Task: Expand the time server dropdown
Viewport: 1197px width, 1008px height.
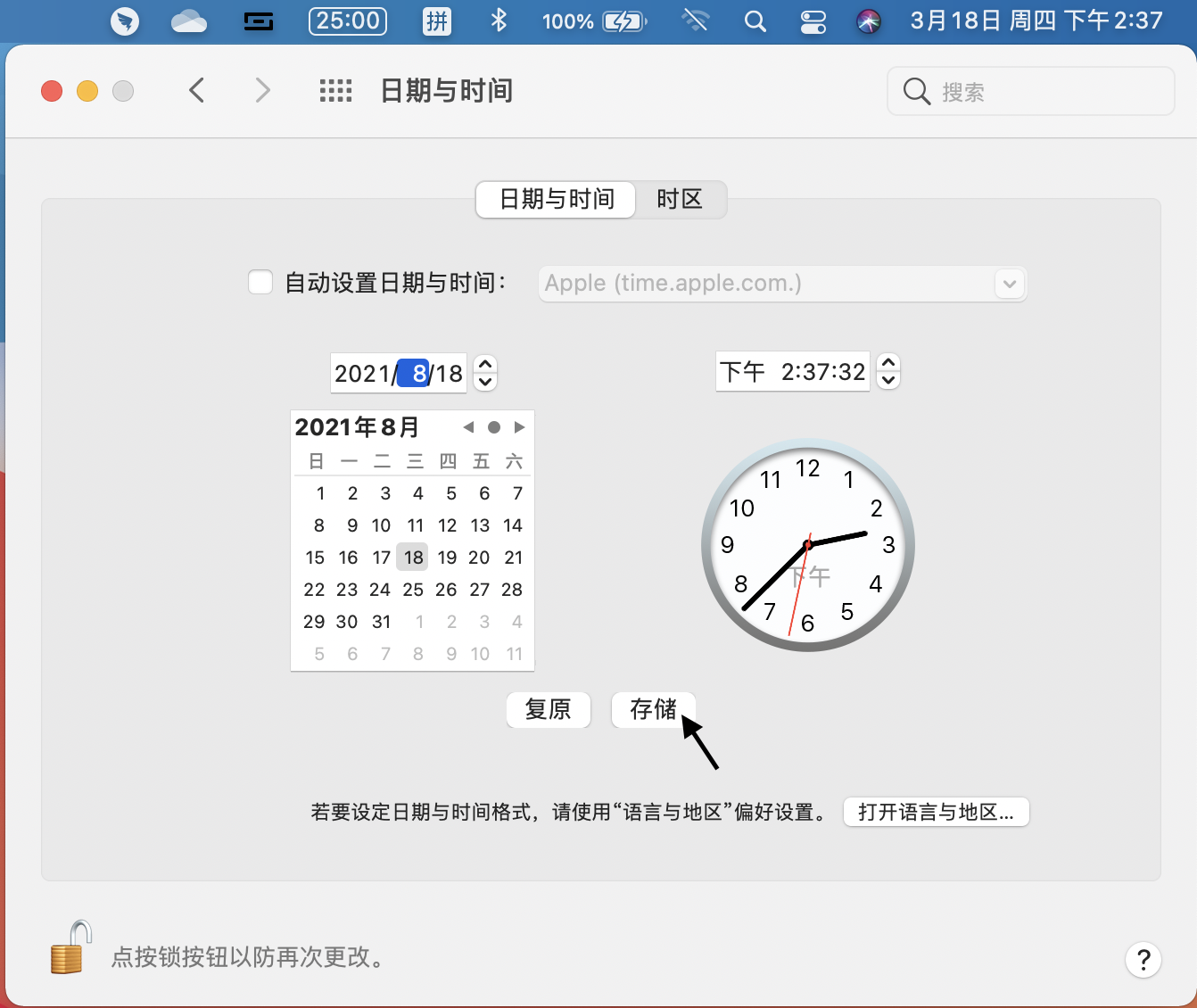Action: [1009, 285]
